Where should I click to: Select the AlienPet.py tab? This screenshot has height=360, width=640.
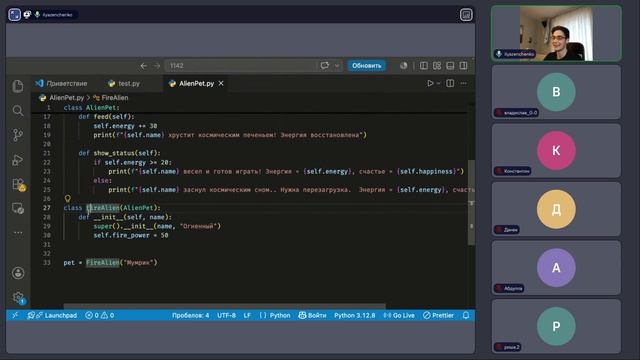pos(192,83)
